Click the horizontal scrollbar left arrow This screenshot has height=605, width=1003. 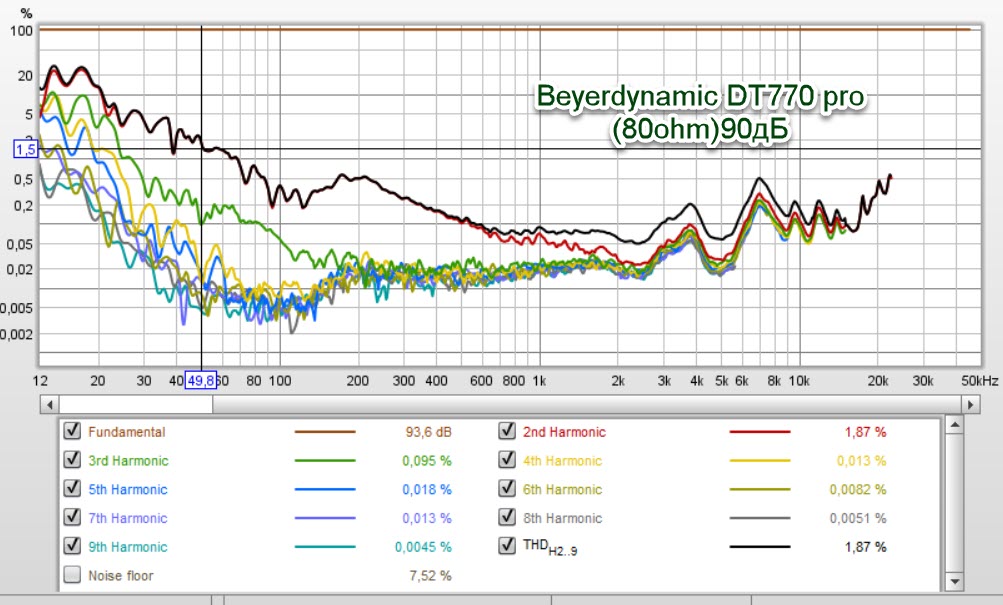tap(47, 404)
